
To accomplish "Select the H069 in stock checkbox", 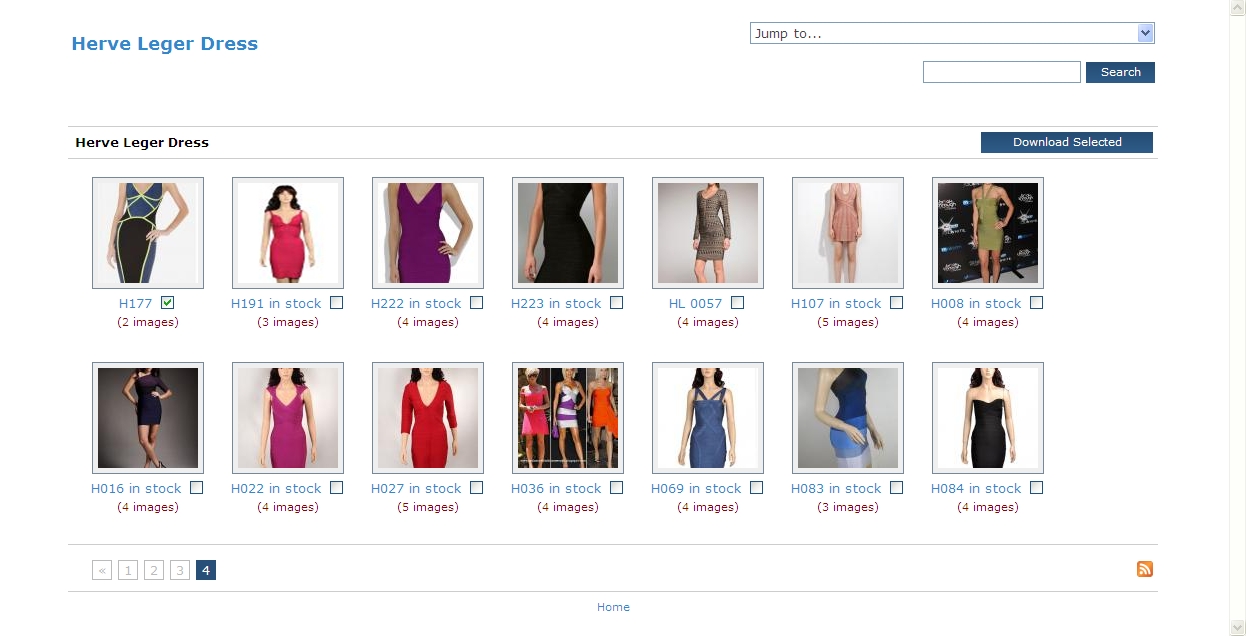I will 756,487.
